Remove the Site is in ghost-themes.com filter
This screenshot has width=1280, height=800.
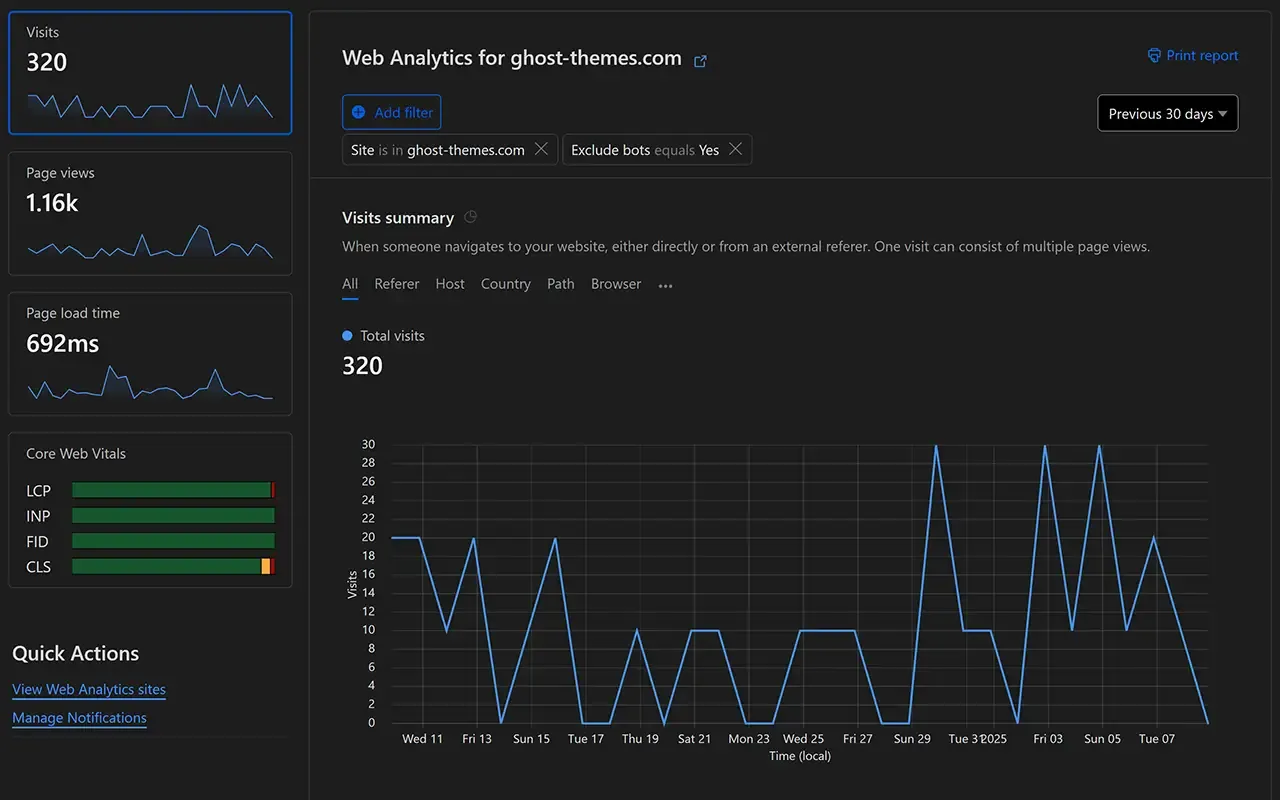[x=541, y=149]
